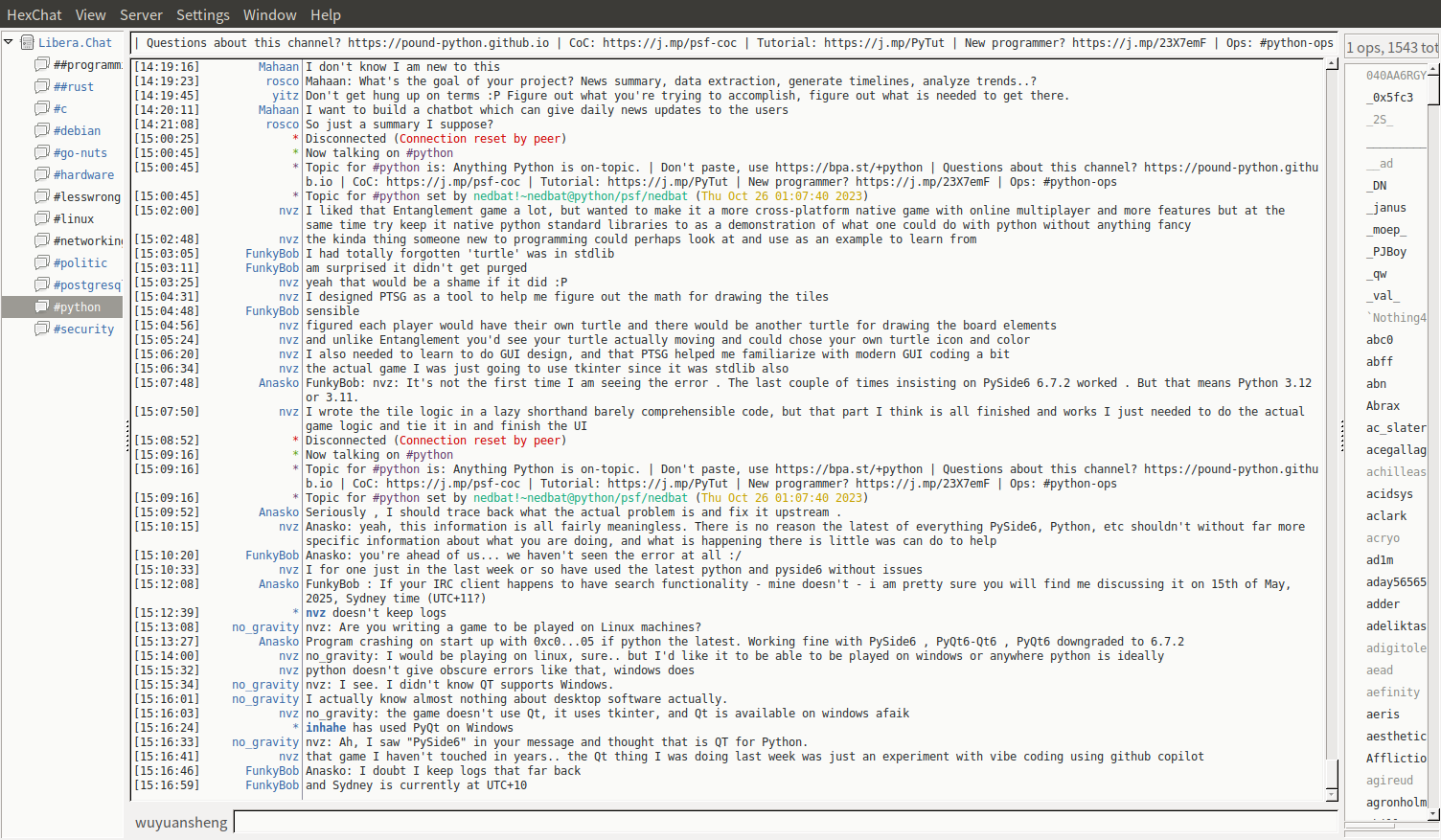Select user aclark in user list
Viewport: 1441px width, 840px height.
click(1386, 516)
